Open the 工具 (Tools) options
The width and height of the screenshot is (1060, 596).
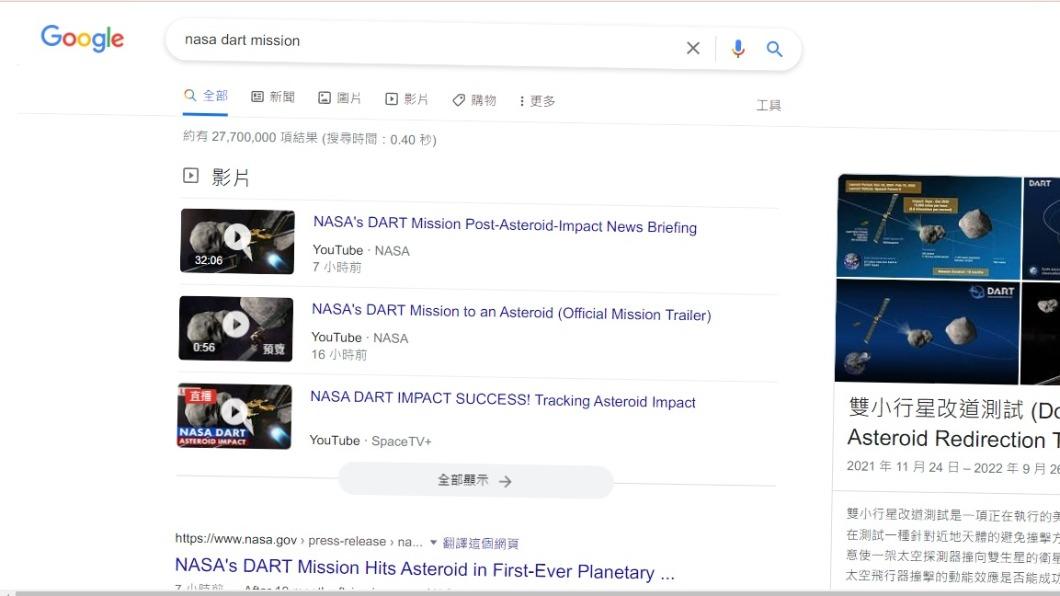(769, 105)
